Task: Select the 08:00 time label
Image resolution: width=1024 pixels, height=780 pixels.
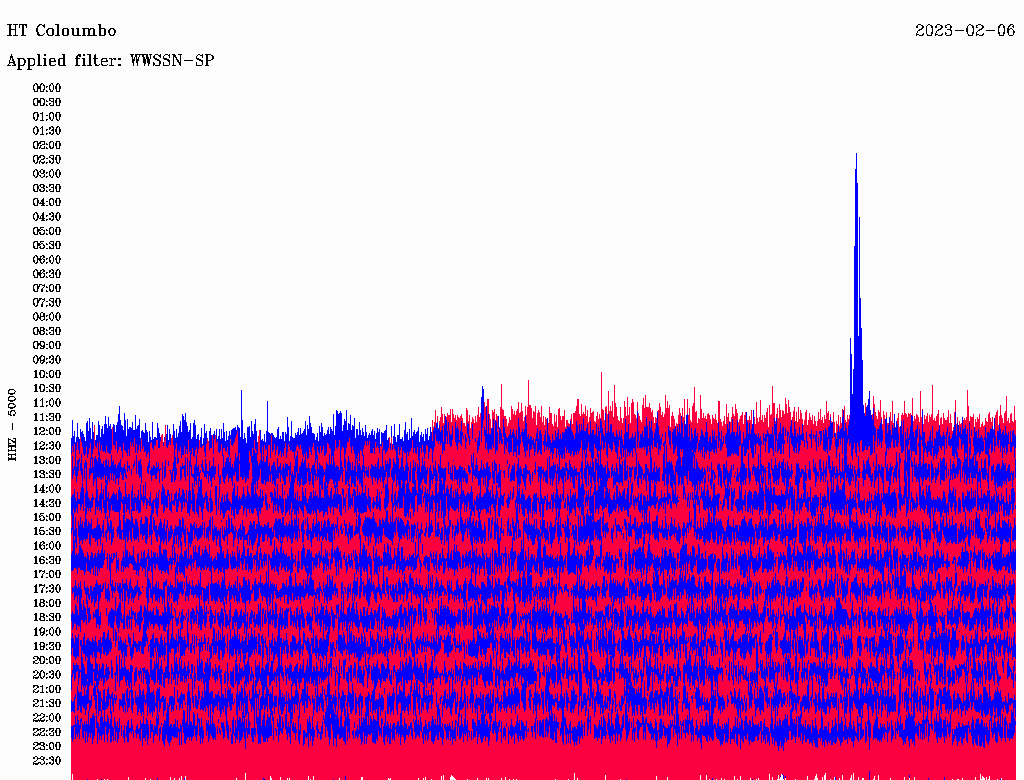Action: tap(47, 317)
